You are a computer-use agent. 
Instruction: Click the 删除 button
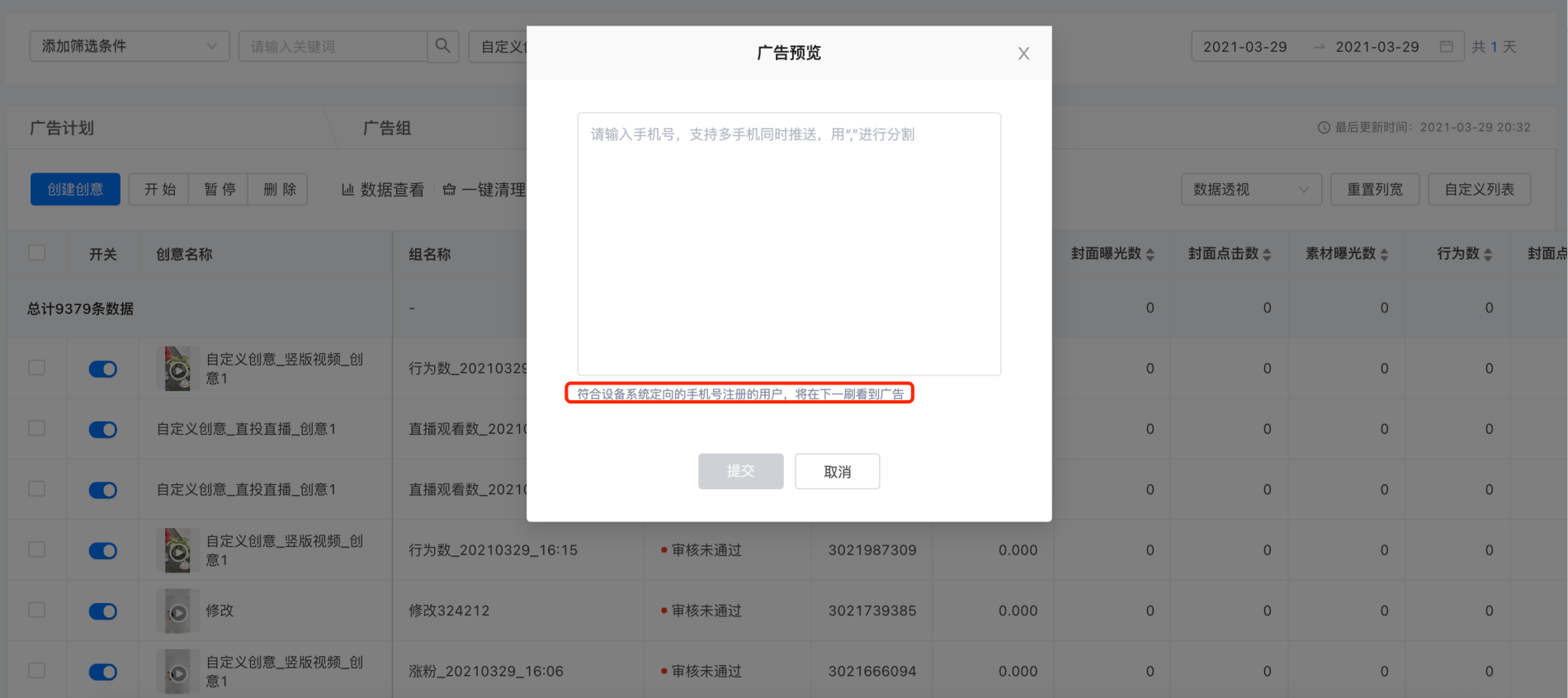pos(279,189)
